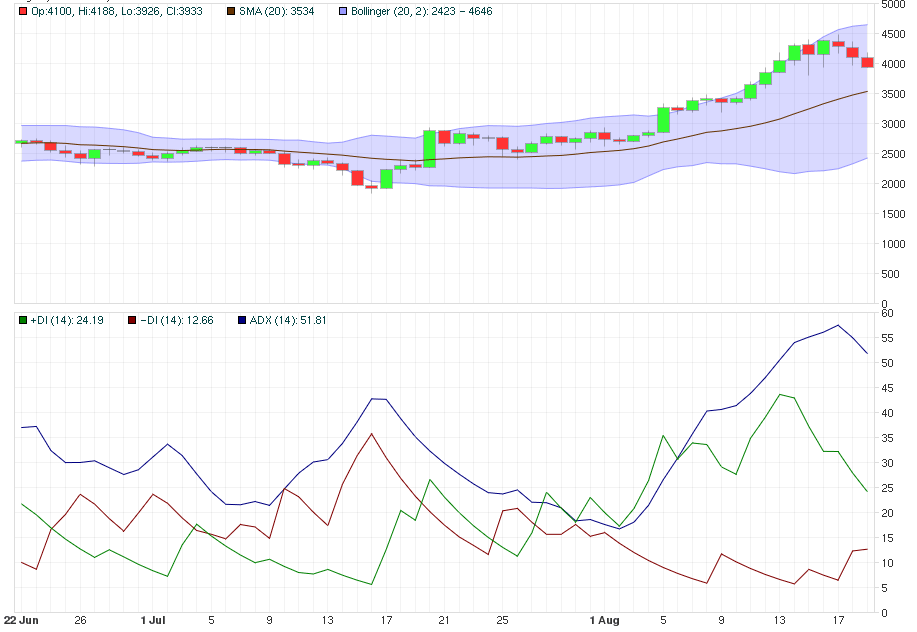Click the red OHLC legend swatch
The width and height of the screenshot is (917, 632).
[24, 11]
